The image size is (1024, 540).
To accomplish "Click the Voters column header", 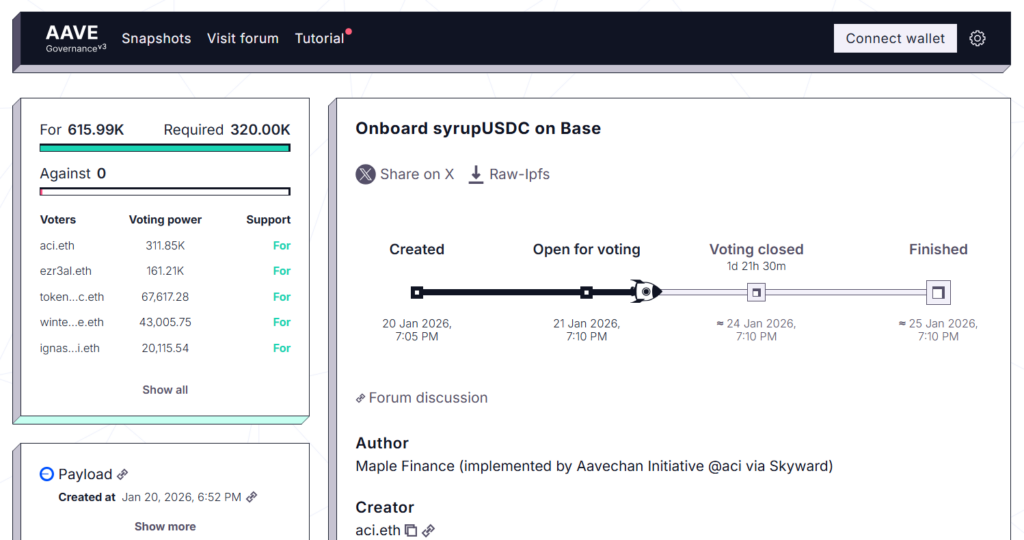I will coord(57,219).
